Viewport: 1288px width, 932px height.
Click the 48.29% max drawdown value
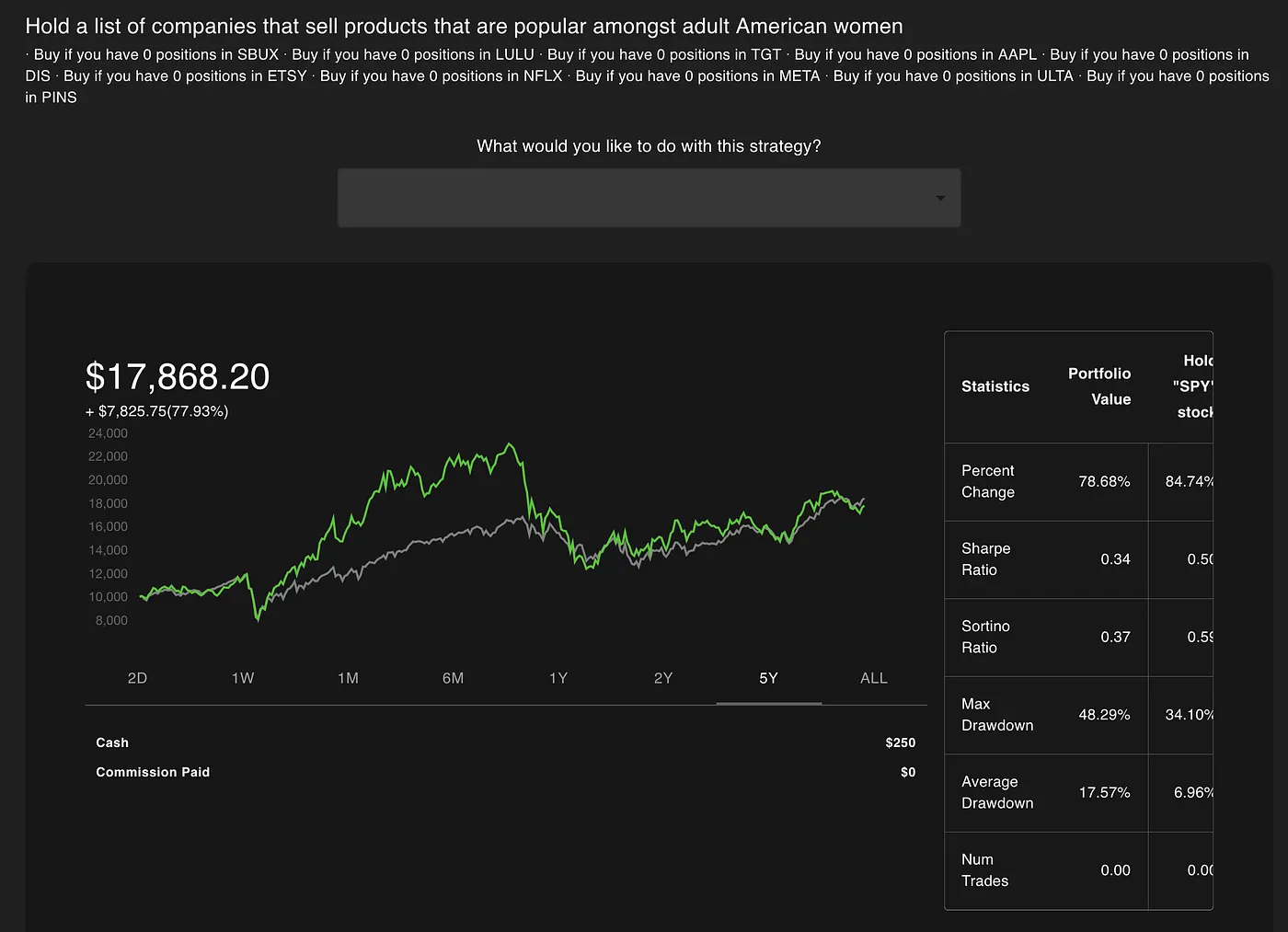(1104, 715)
